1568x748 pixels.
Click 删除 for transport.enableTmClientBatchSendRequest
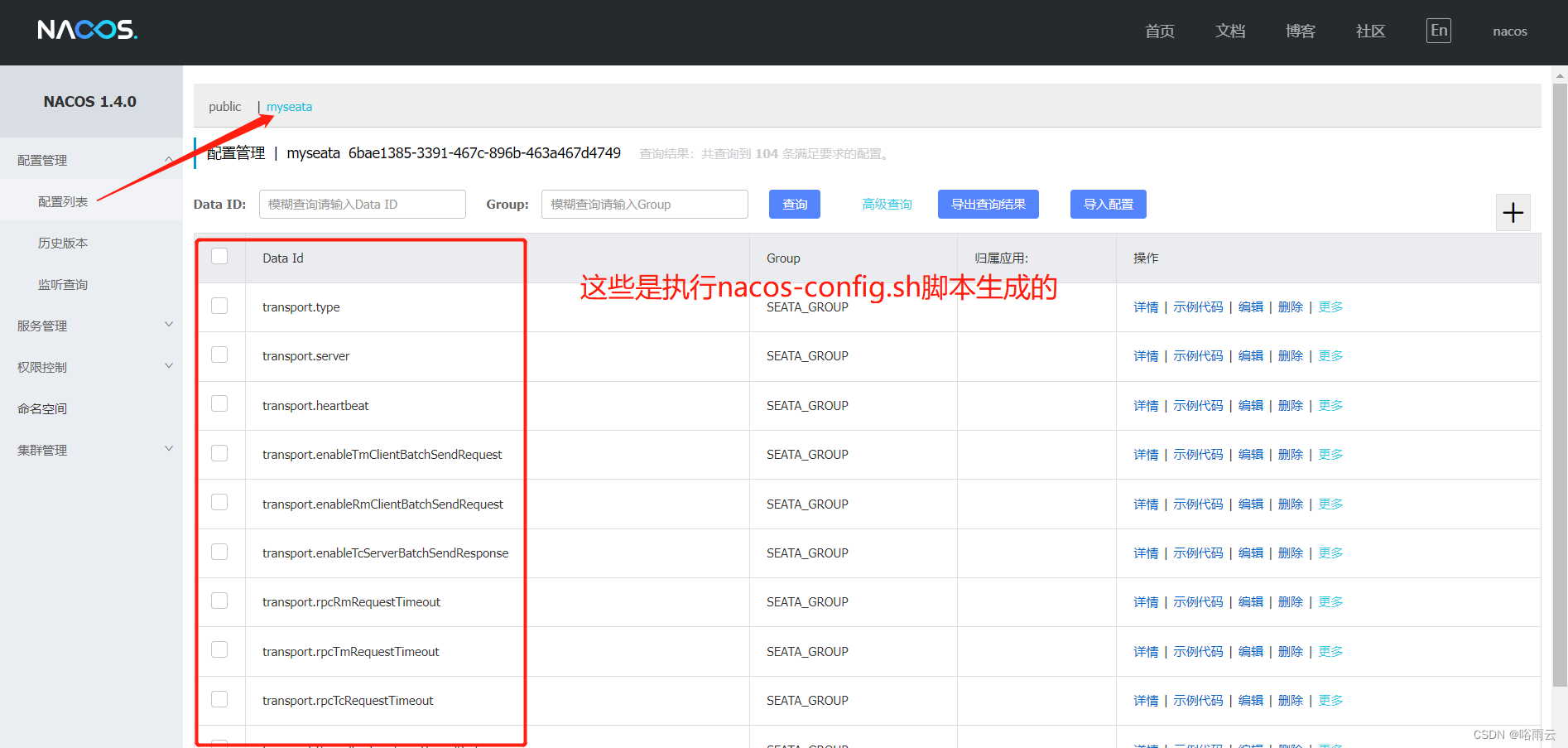coord(1291,455)
